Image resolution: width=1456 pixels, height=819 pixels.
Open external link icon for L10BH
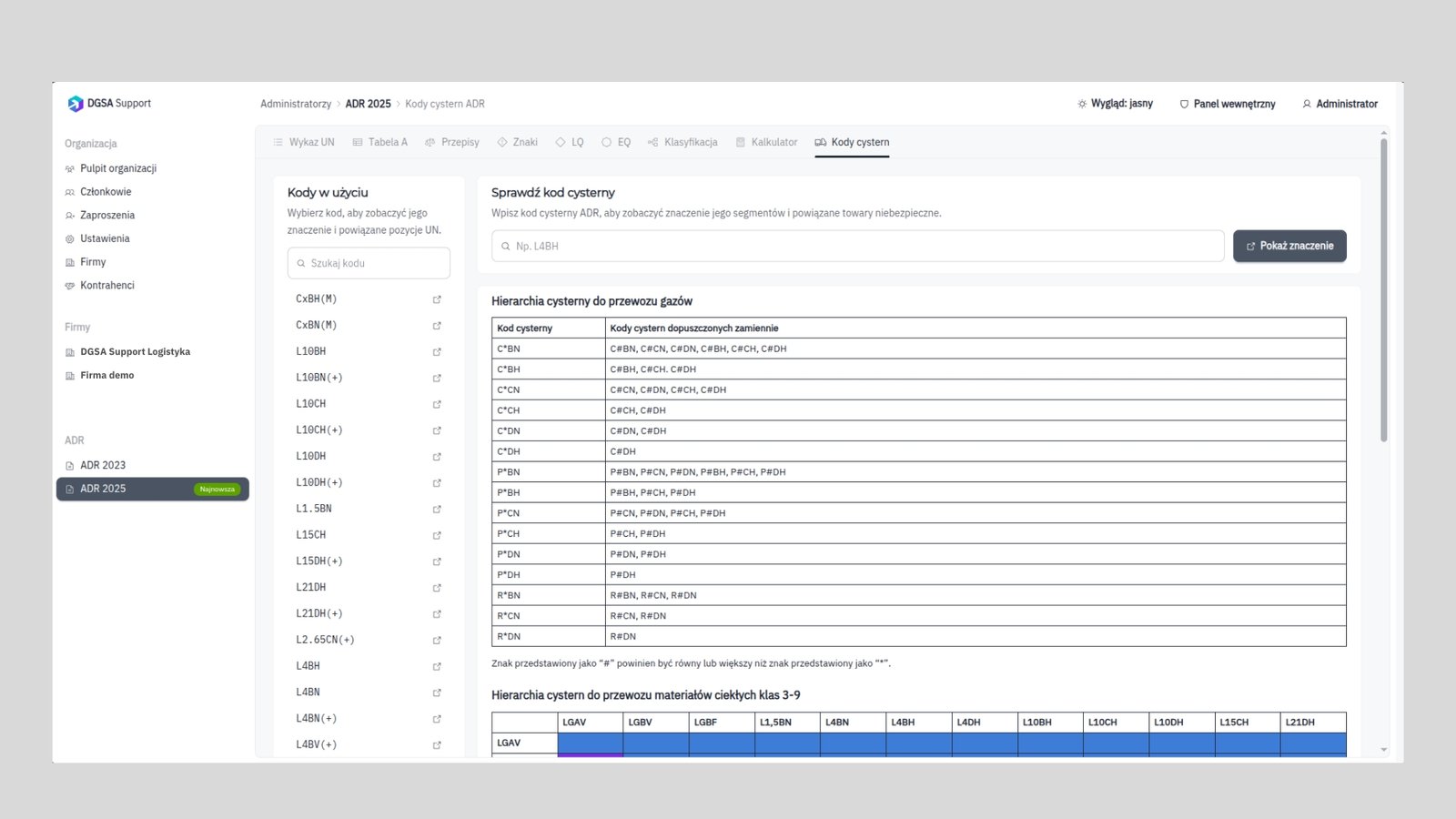pos(437,351)
